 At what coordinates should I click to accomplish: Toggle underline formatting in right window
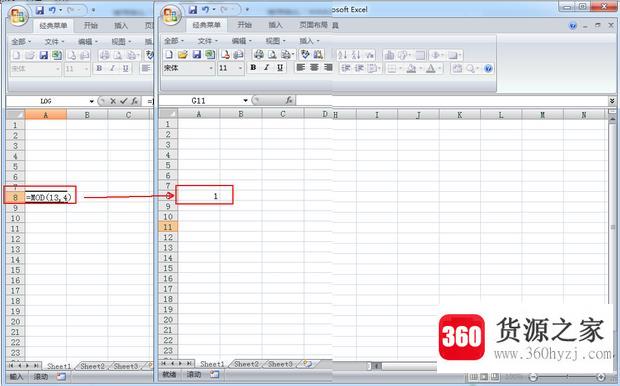tap(280, 68)
